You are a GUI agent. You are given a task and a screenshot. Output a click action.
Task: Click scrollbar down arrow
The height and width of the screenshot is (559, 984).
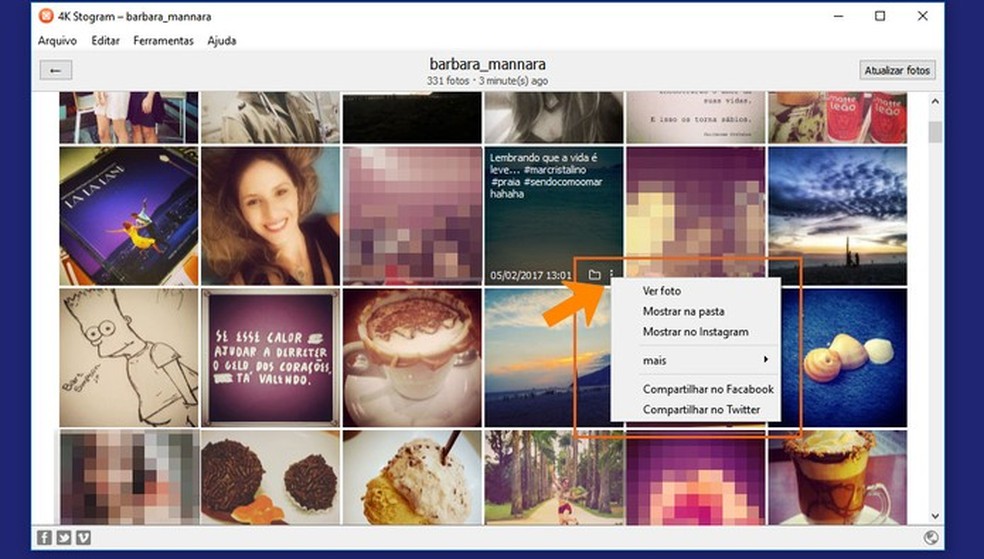[935, 516]
